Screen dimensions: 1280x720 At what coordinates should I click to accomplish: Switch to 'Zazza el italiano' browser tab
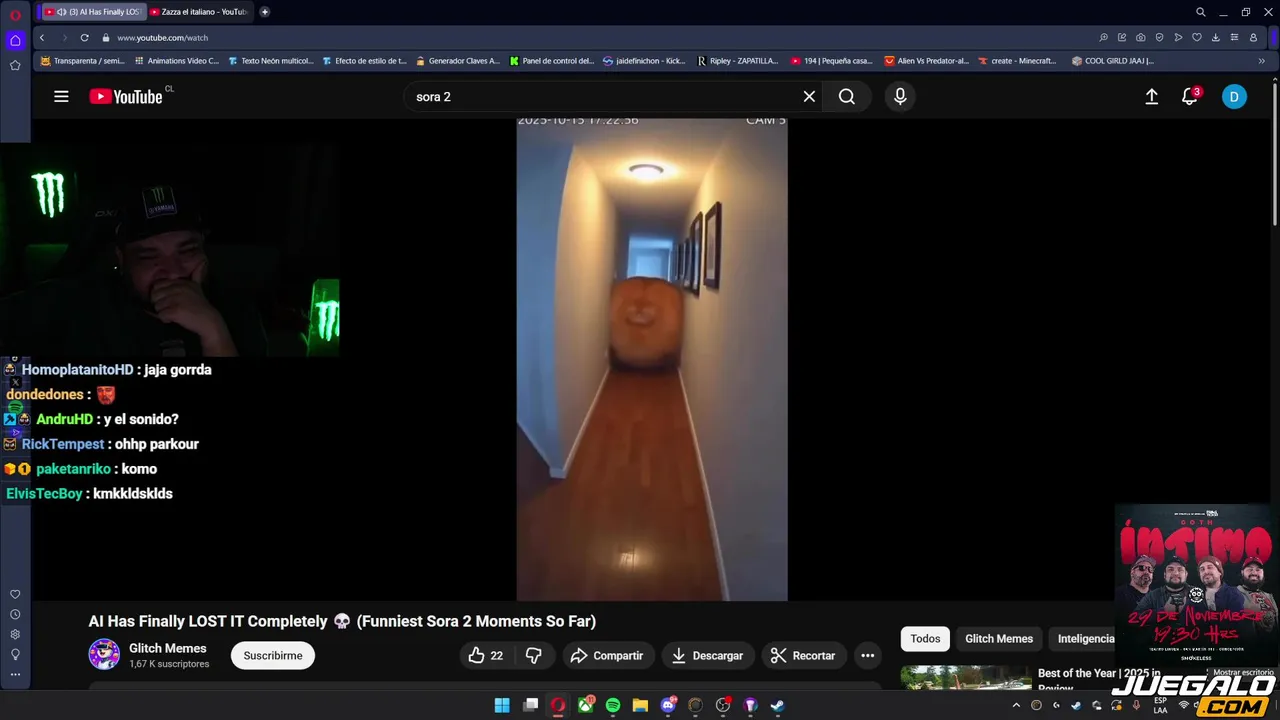[199, 12]
